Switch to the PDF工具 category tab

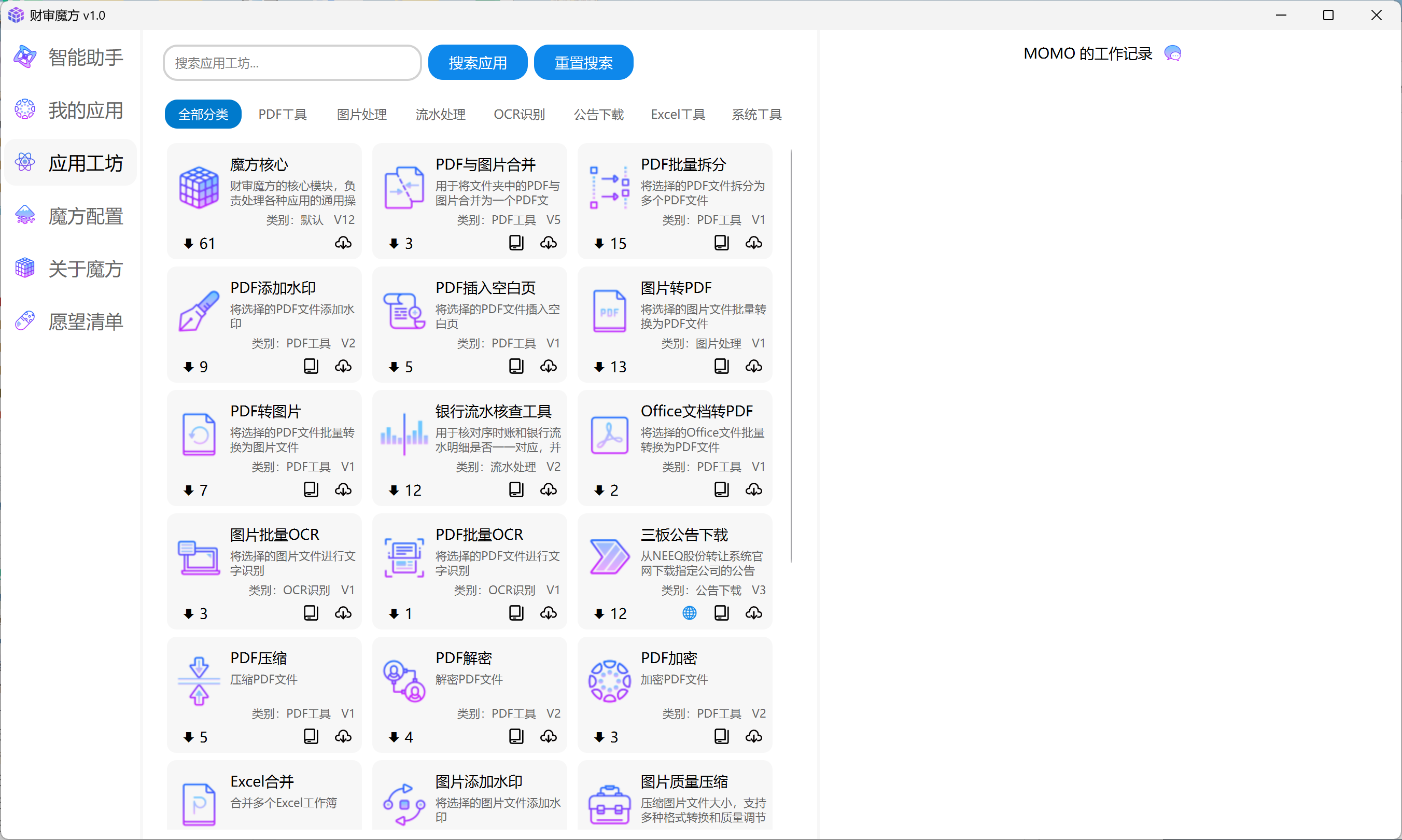click(x=283, y=115)
